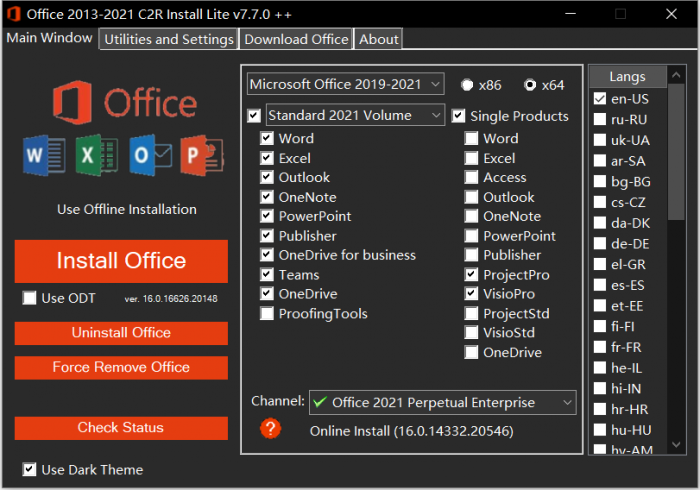Check OneDrive under Single Products
The width and height of the screenshot is (700, 490).
click(x=471, y=352)
